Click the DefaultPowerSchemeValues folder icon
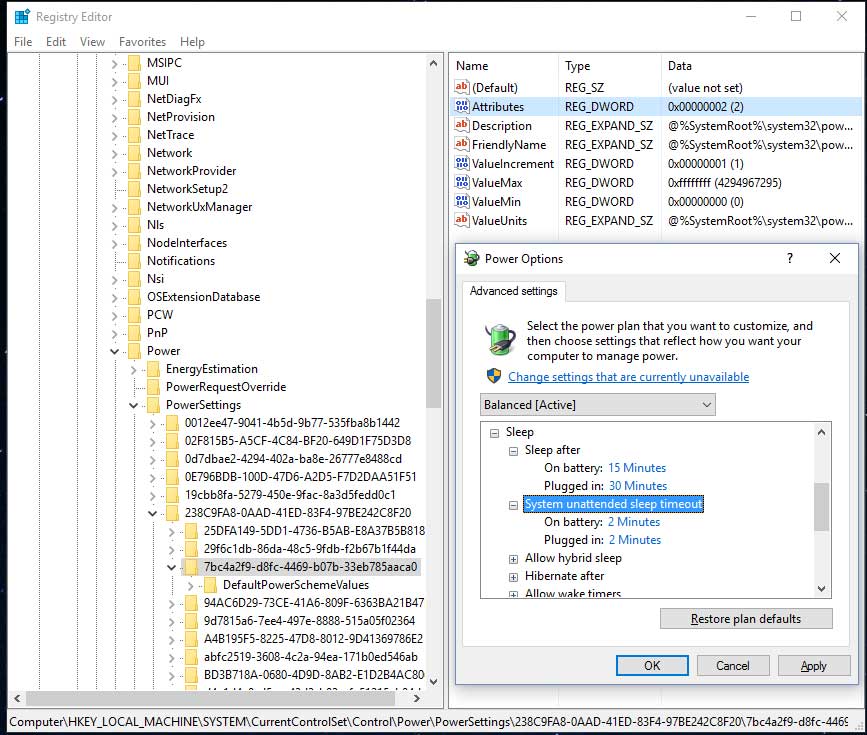 pos(210,585)
